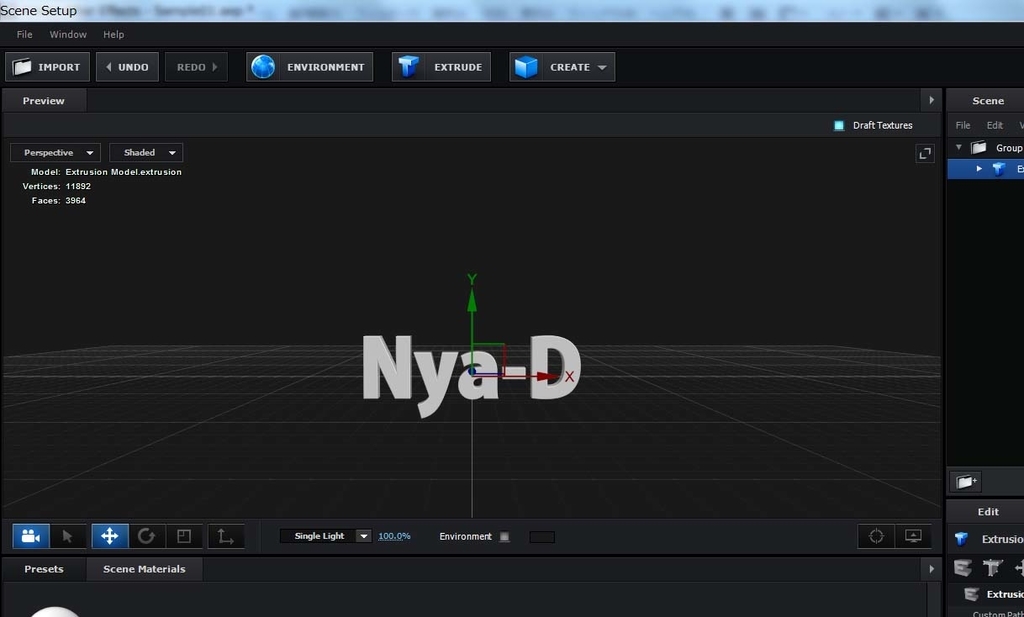
Task: Click the Import button
Action: click(48, 67)
